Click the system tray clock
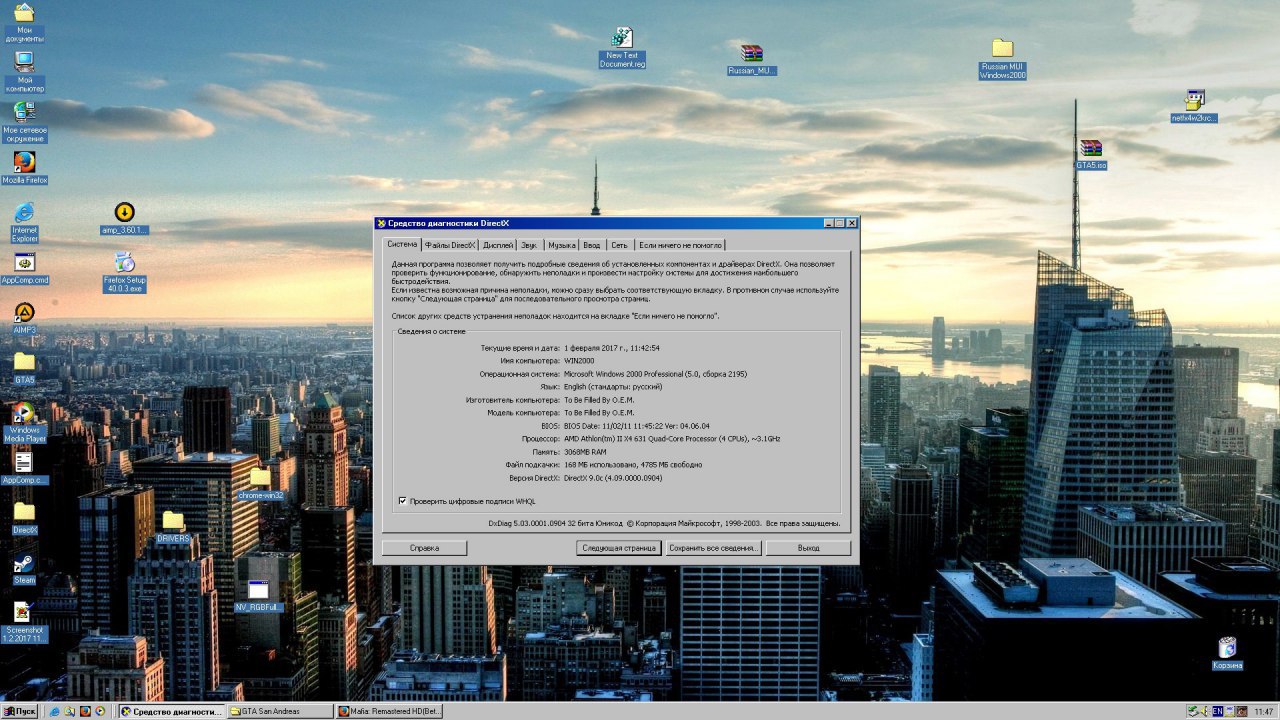Screen dimensions: 1280x720 (x=1263, y=712)
